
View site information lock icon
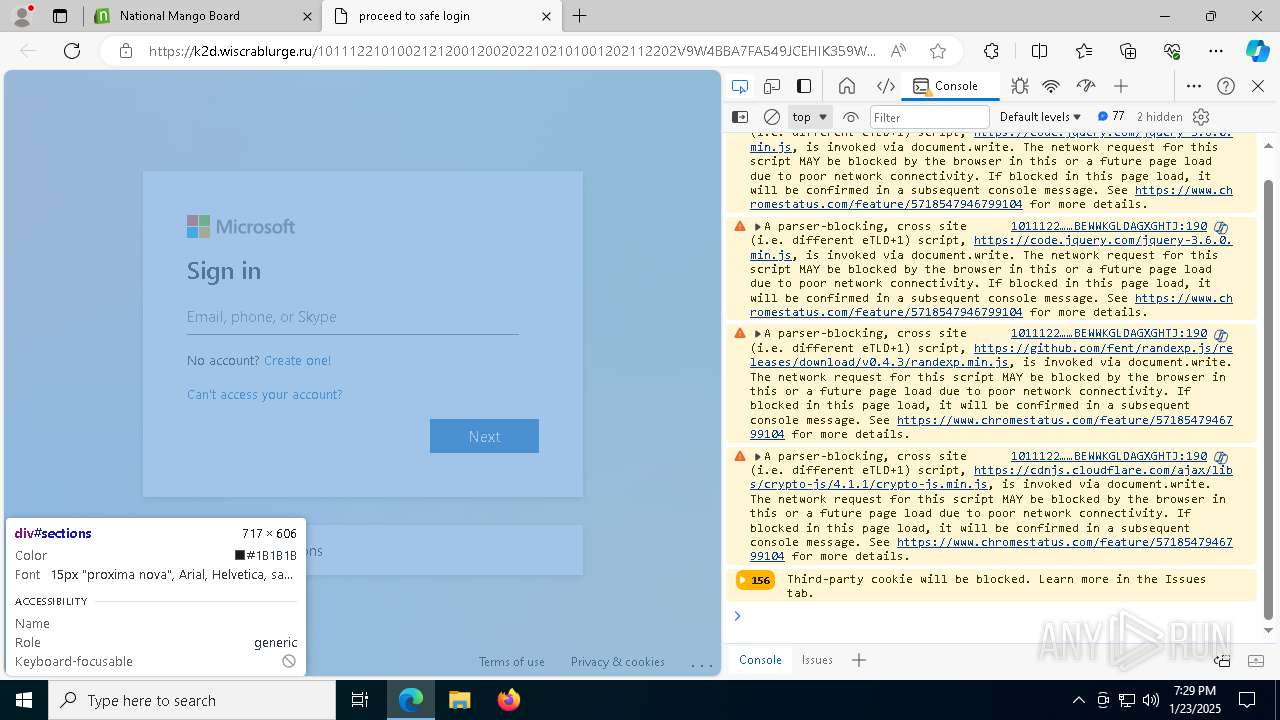pyautogui.click(x=126, y=51)
